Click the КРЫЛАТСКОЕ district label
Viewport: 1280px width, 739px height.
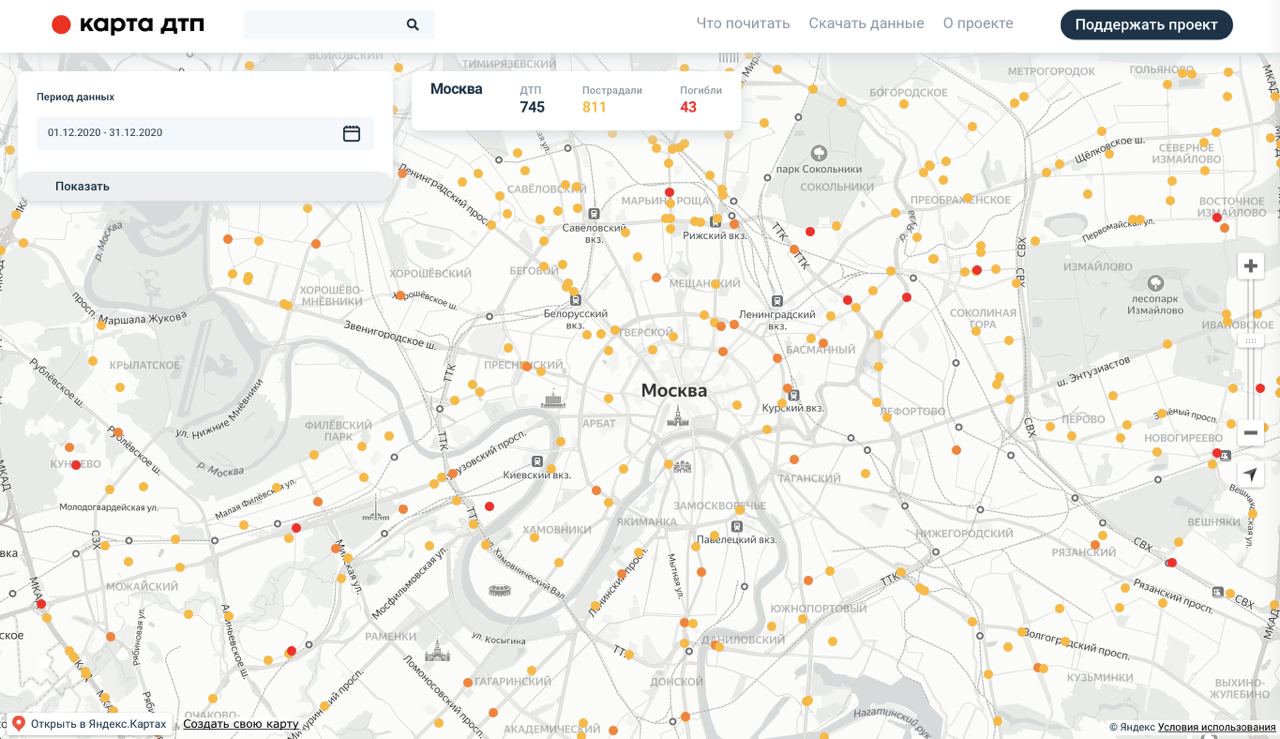tap(145, 365)
